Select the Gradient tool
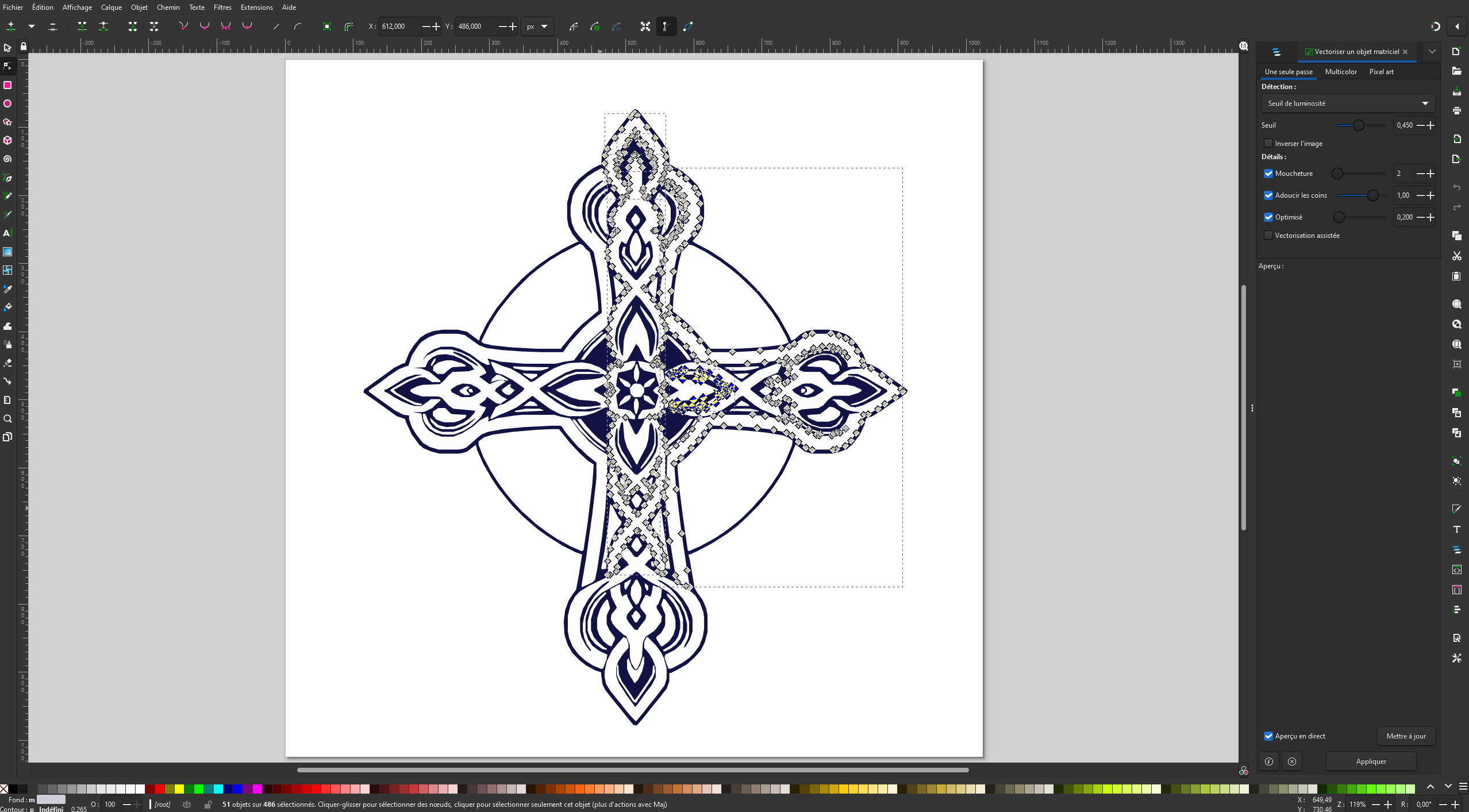The height and width of the screenshot is (812, 1469). tap(7, 252)
